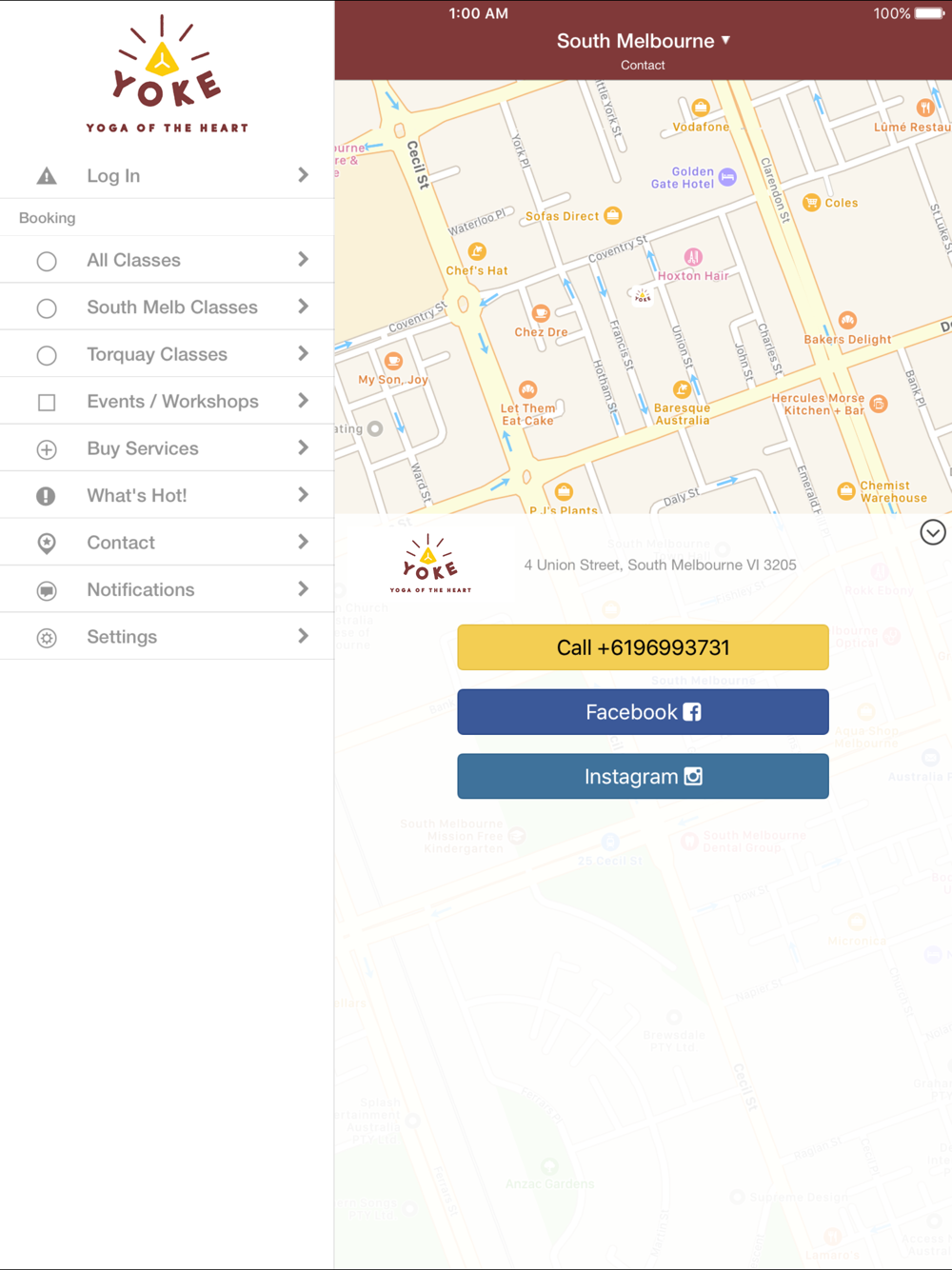The height and width of the screenshot is (1270, 952).
Task: Tap the circle icon beside All Classes
Action: click(x=47, y=261)
